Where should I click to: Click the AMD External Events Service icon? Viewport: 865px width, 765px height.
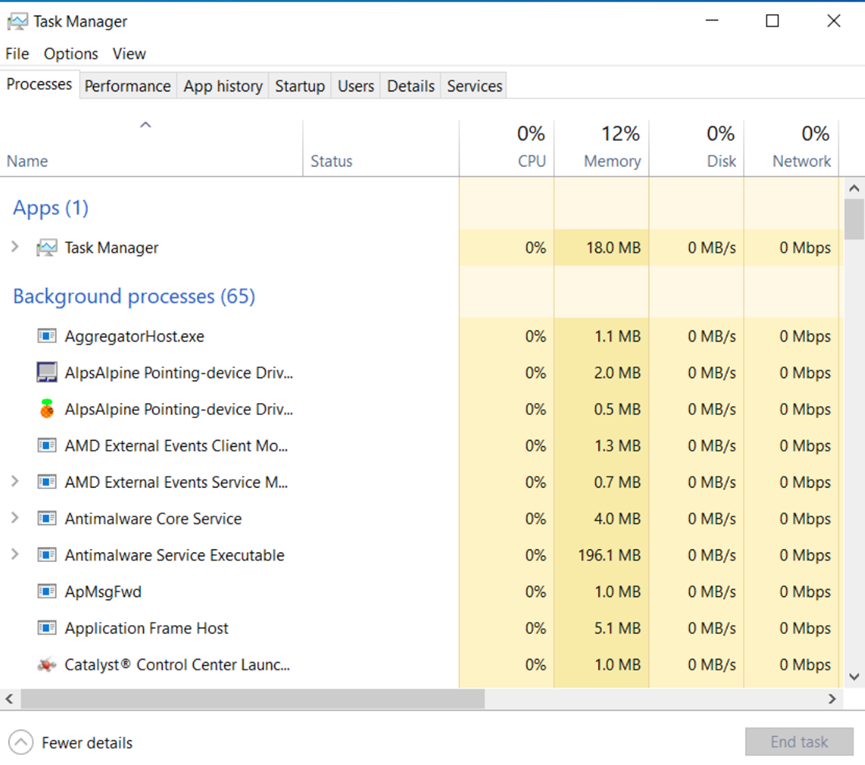pyautogui.click(x=47, y=482)
